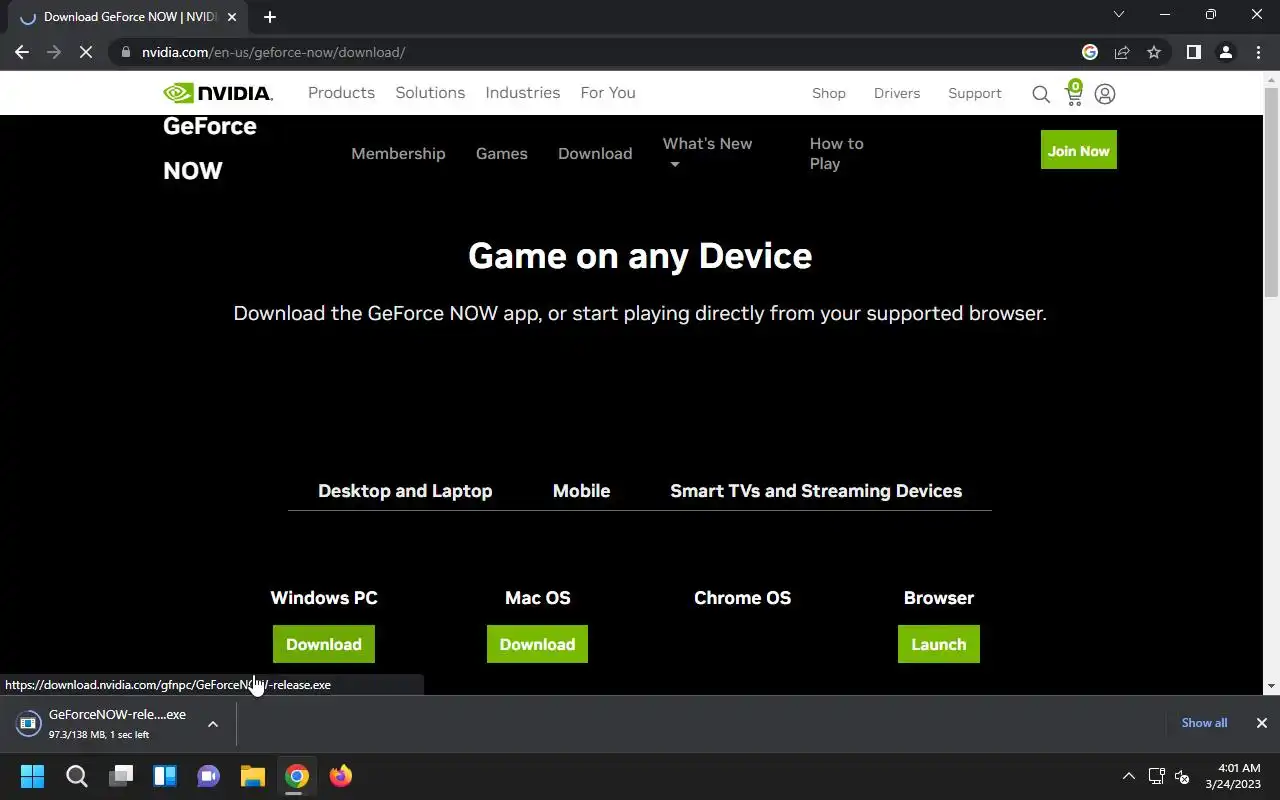Open the clock and date flyout

pos(1232,776)
